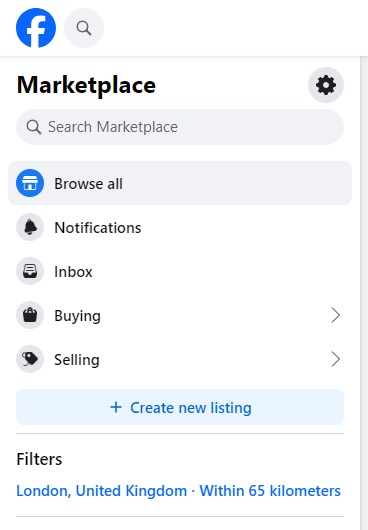The image size is (368, 530).
Task: Expand the Buying chevron arrow
Action: (335, 315)
